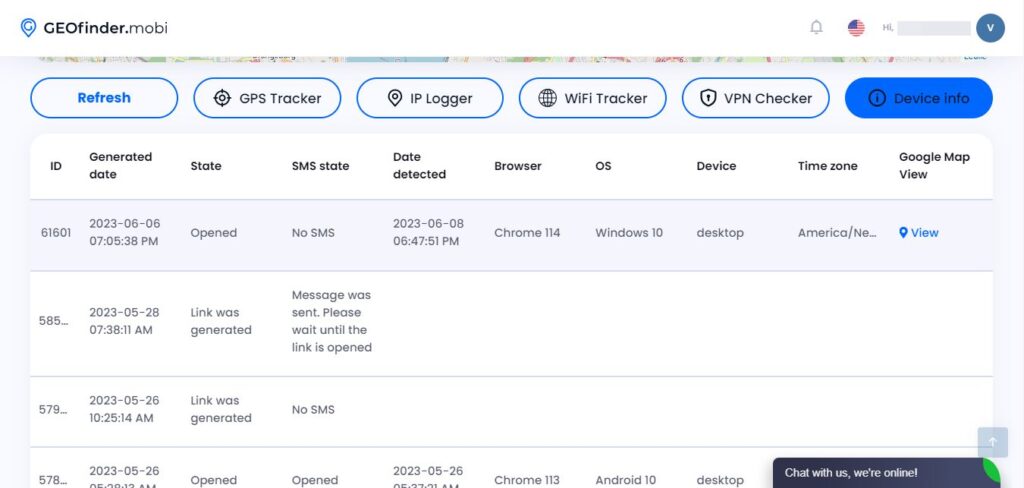Open the notifications bell
The image size is (1024, 488).
816,27
